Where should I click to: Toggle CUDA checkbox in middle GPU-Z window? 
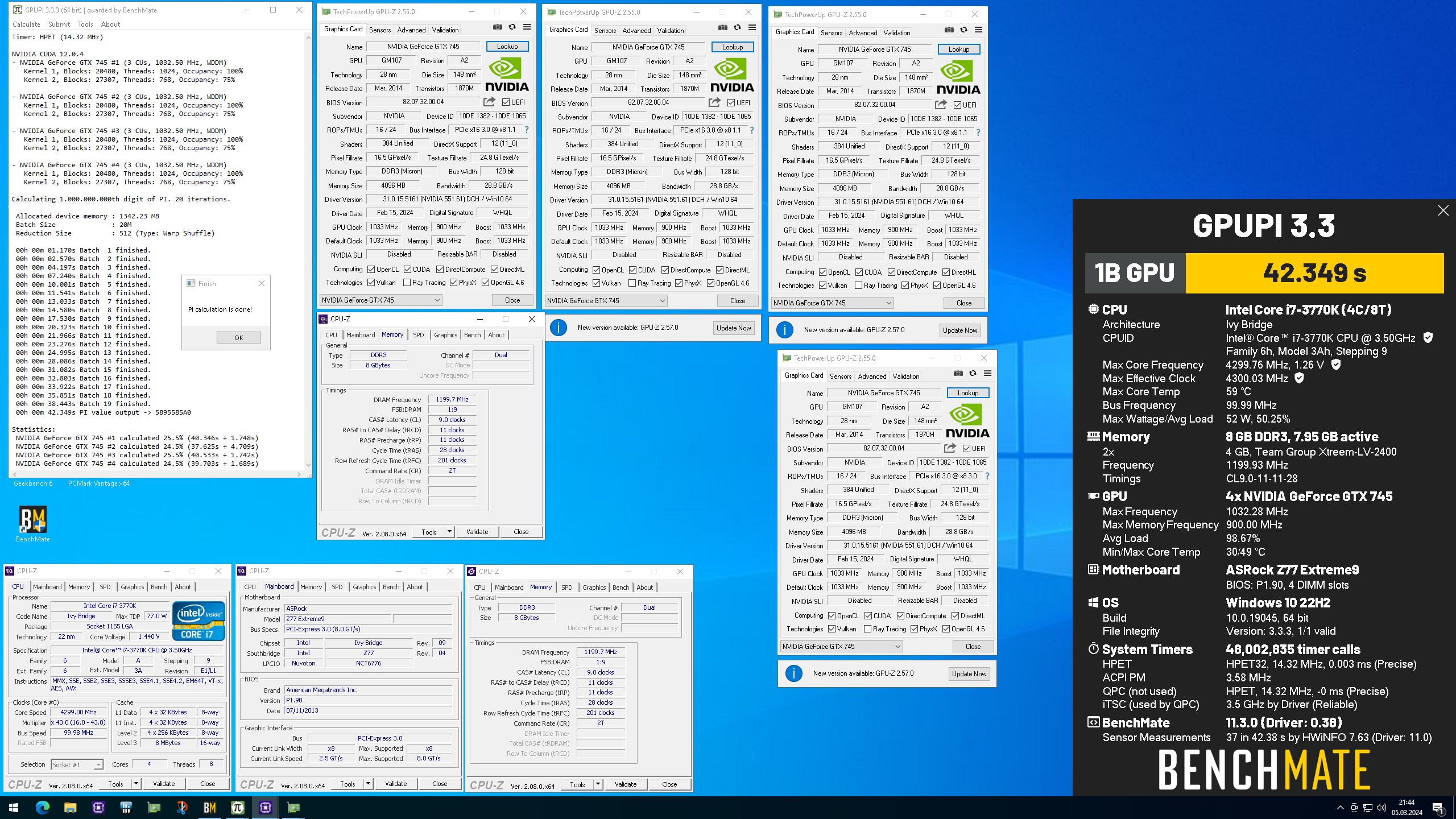(632, 270)
